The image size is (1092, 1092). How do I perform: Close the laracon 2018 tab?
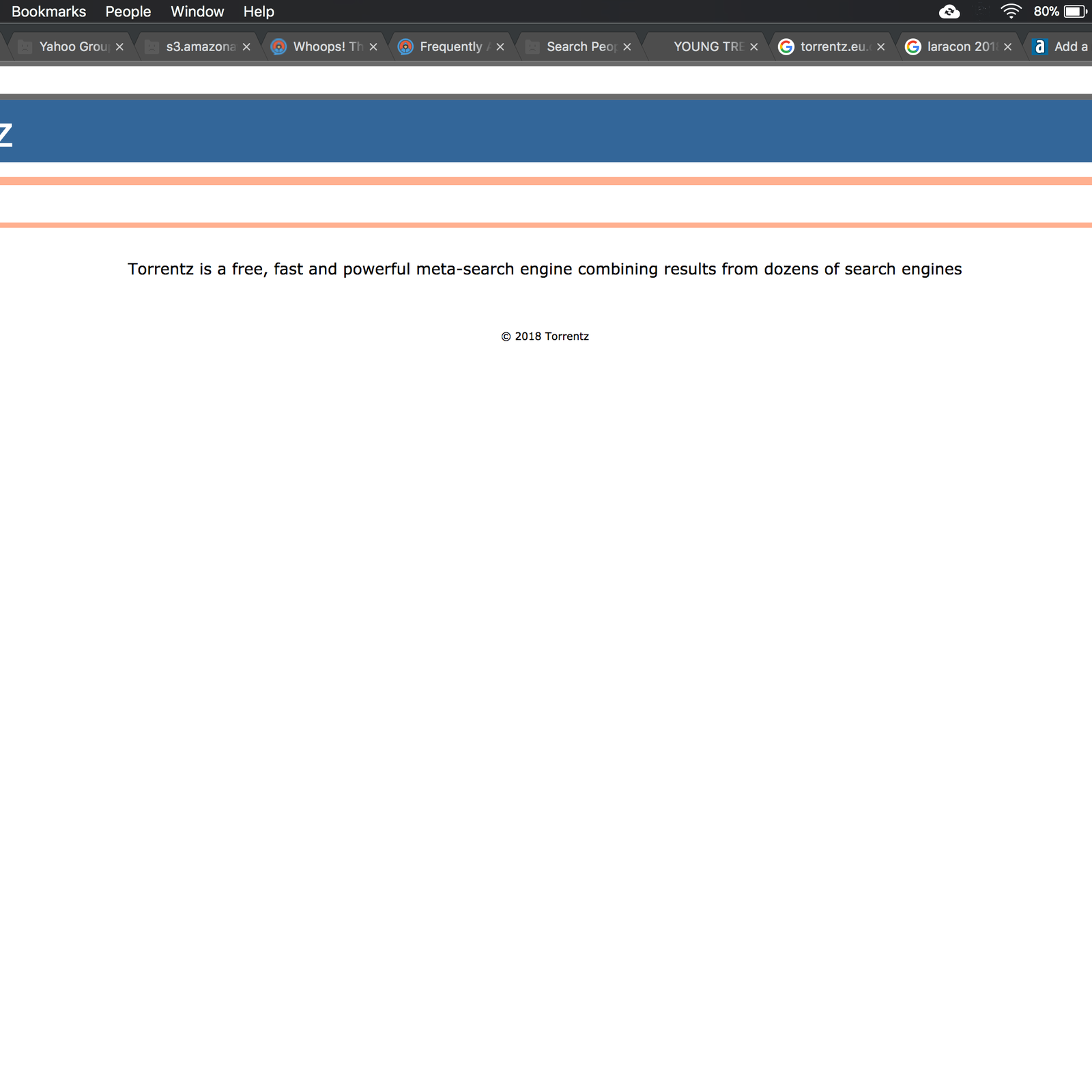point(1008,46)
